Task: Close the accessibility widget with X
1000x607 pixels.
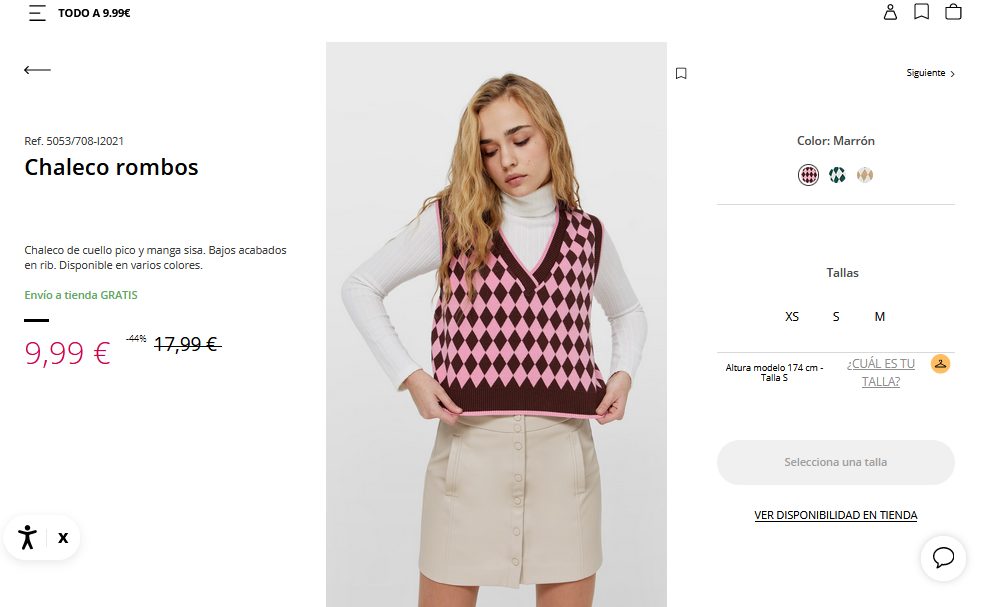Action: click(x=63, y=538)
